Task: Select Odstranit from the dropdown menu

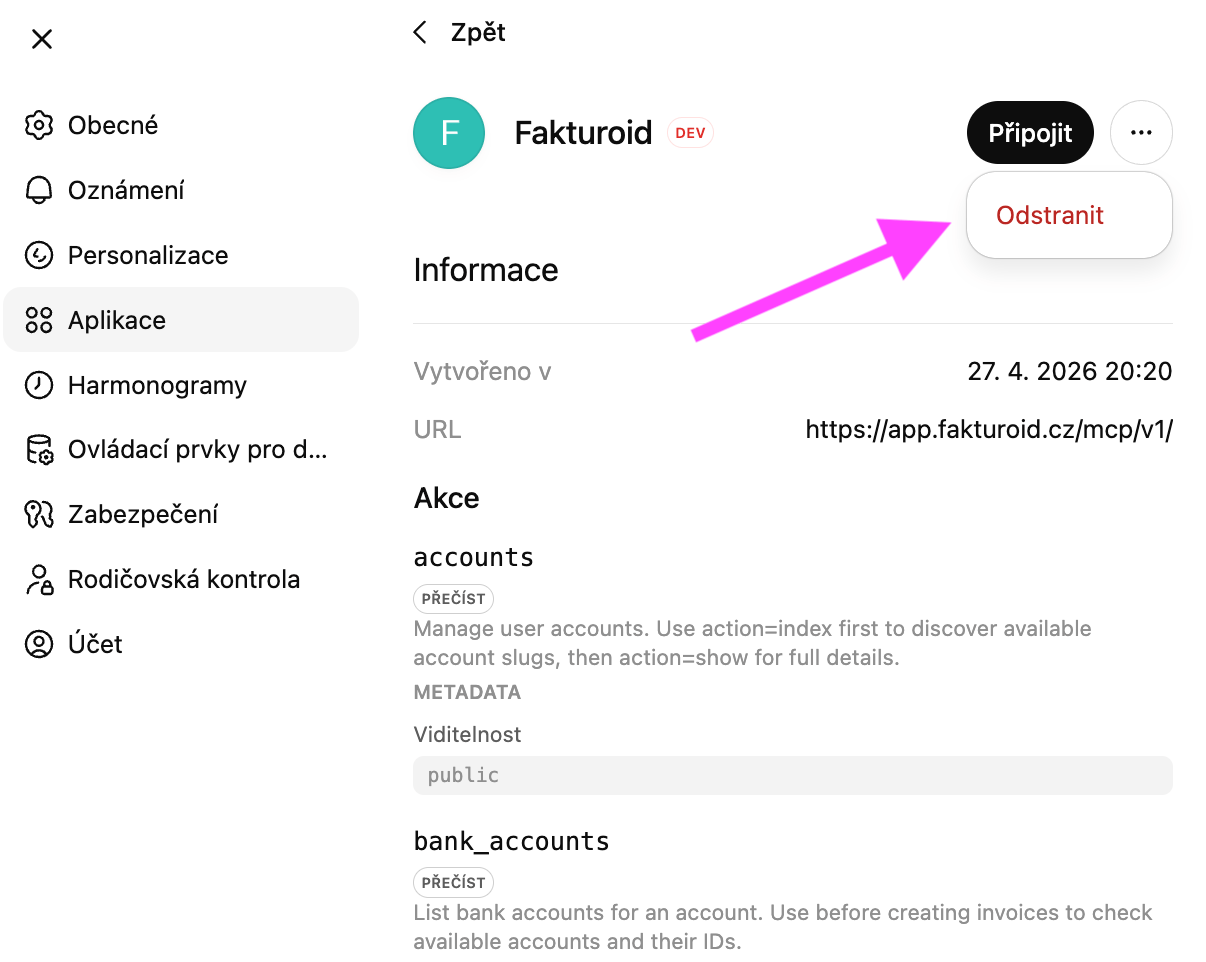Action: 1050,216
